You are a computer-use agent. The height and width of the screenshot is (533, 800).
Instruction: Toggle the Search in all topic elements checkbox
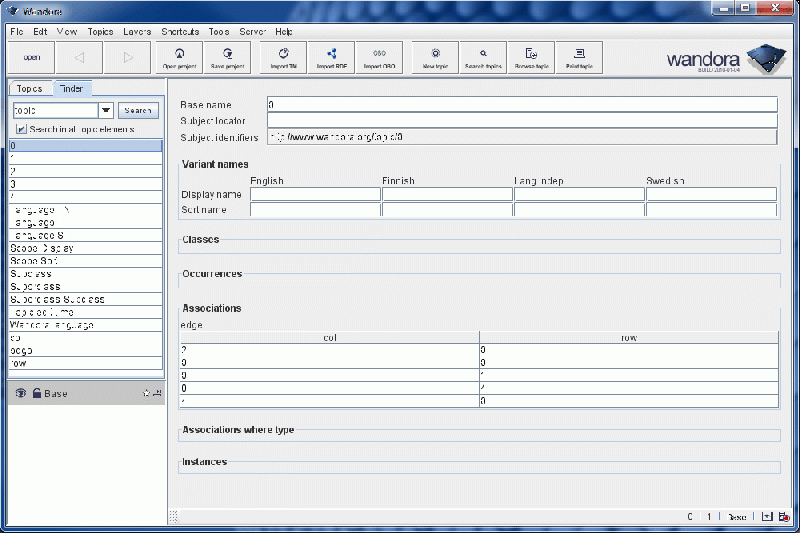click(22, 129)
